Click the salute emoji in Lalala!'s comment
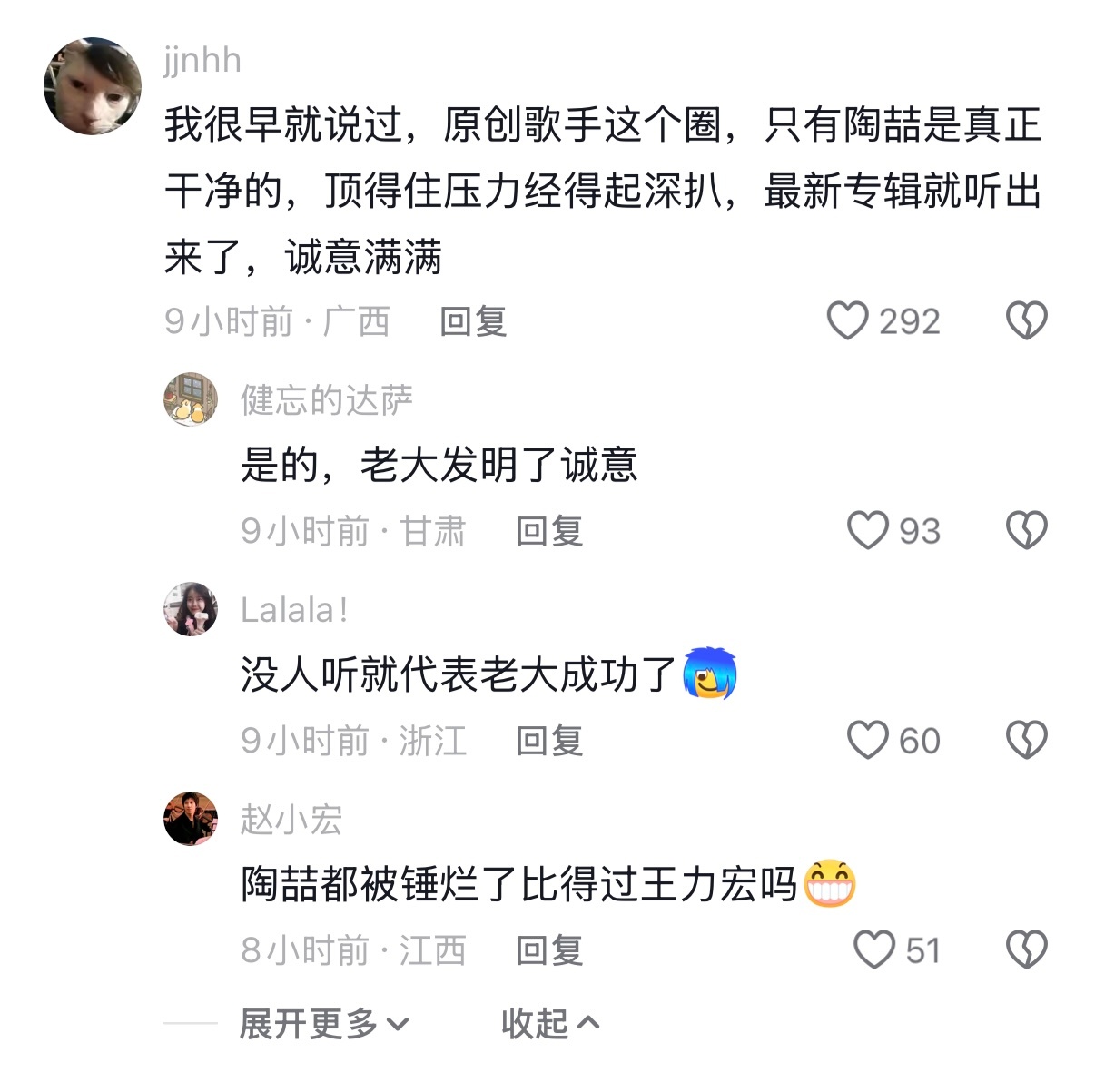The image size is (1095, 1092). point(713,674)
